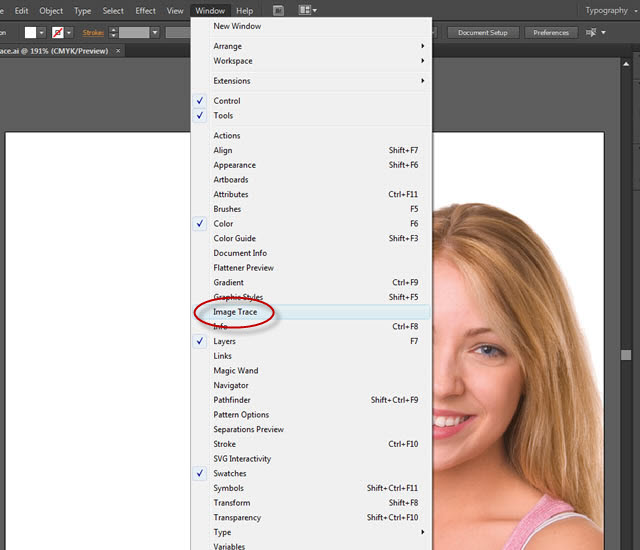The image size is (640, 550).
Task: Click the scroll up arrow on canvas scrollbar
Action: click(626, 64)
